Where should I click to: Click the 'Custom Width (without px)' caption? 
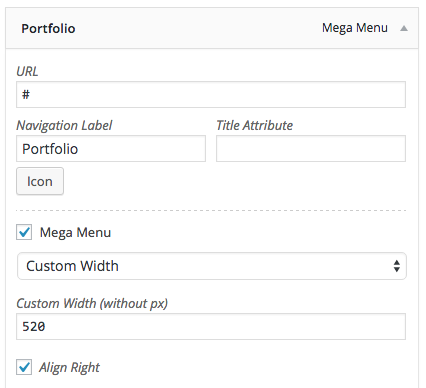[x=92, y=304]
